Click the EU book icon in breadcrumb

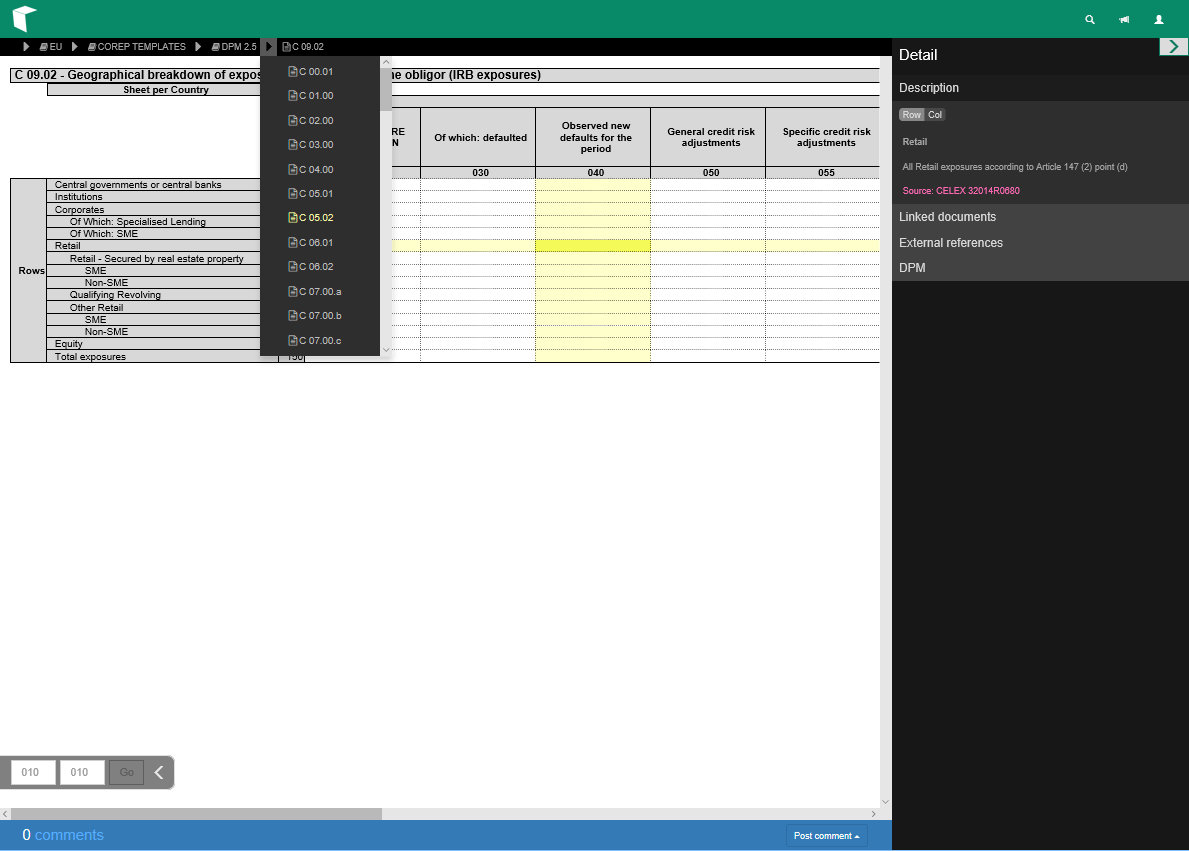(44, 47)
